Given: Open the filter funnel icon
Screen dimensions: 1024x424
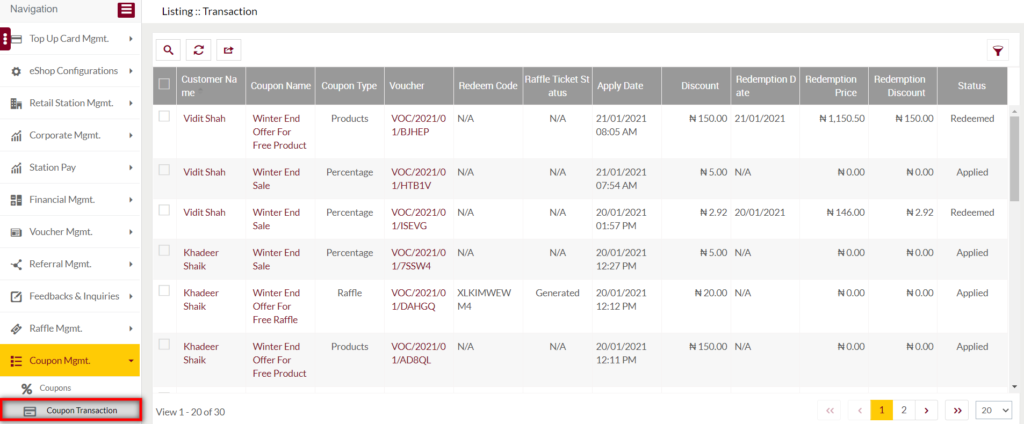Looking at the screenshot, I should point(997,50).
